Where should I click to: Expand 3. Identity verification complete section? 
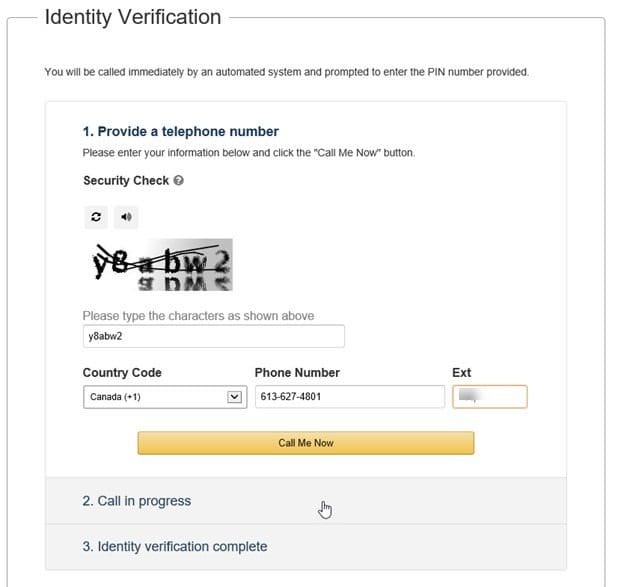306,547
